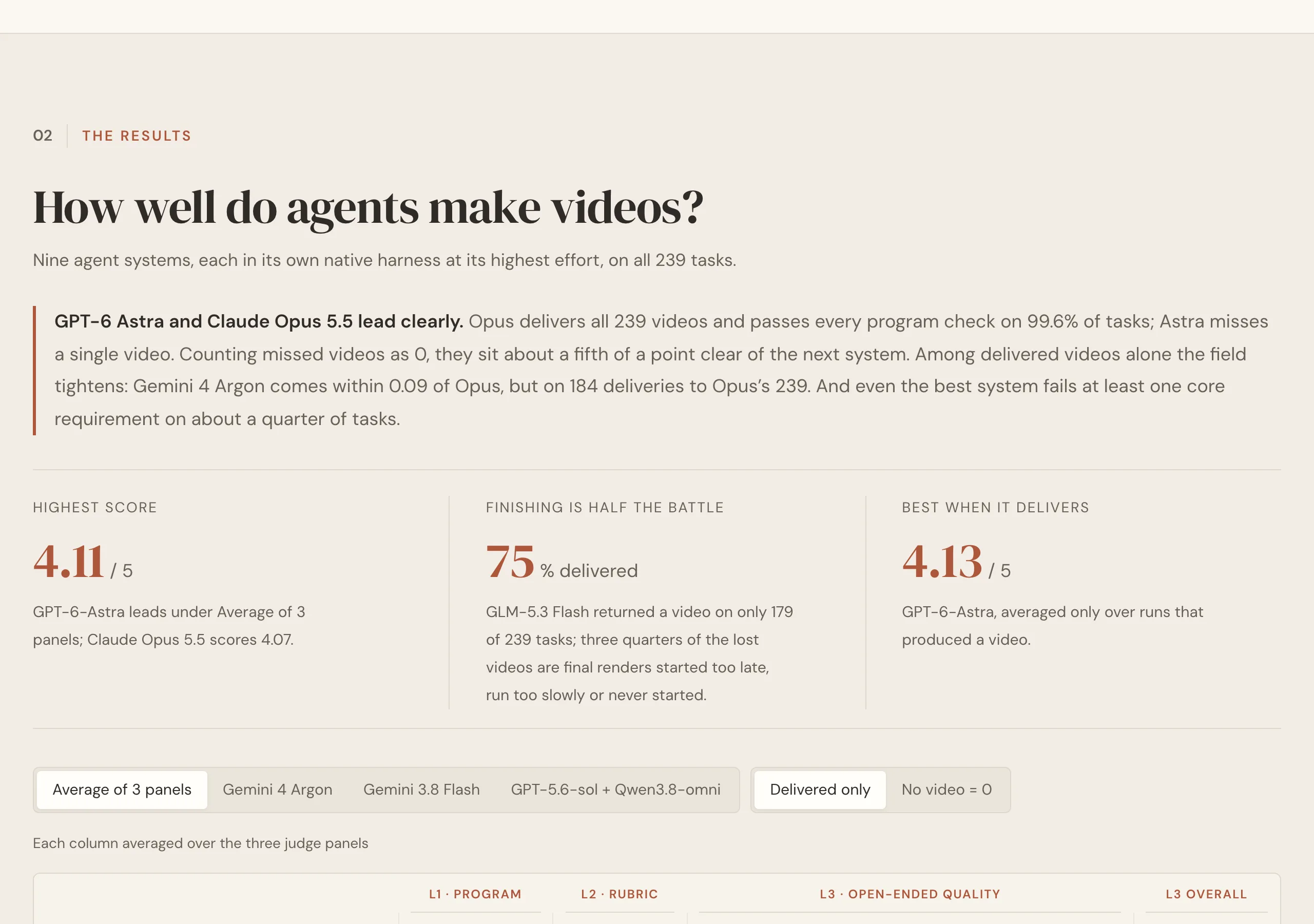Click the 4.13 score value
The height and width of the screenshot is (924, 1314).
pos(942,561)
